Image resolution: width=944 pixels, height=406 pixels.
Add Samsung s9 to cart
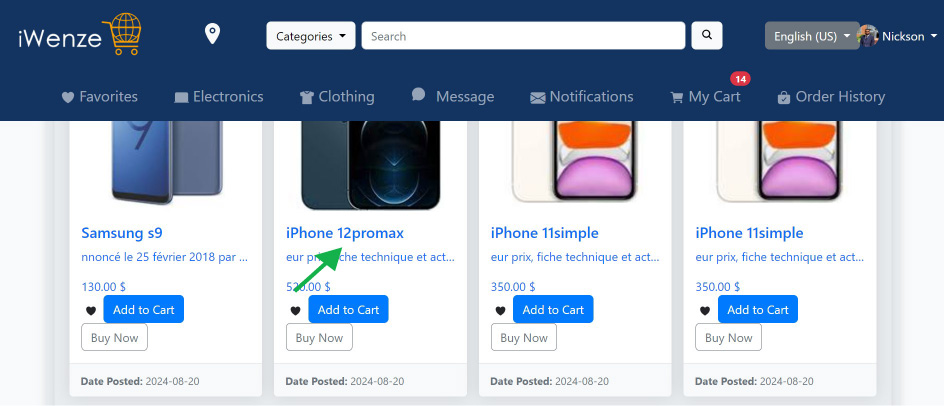pyautogui.click(x=143, y=309)
